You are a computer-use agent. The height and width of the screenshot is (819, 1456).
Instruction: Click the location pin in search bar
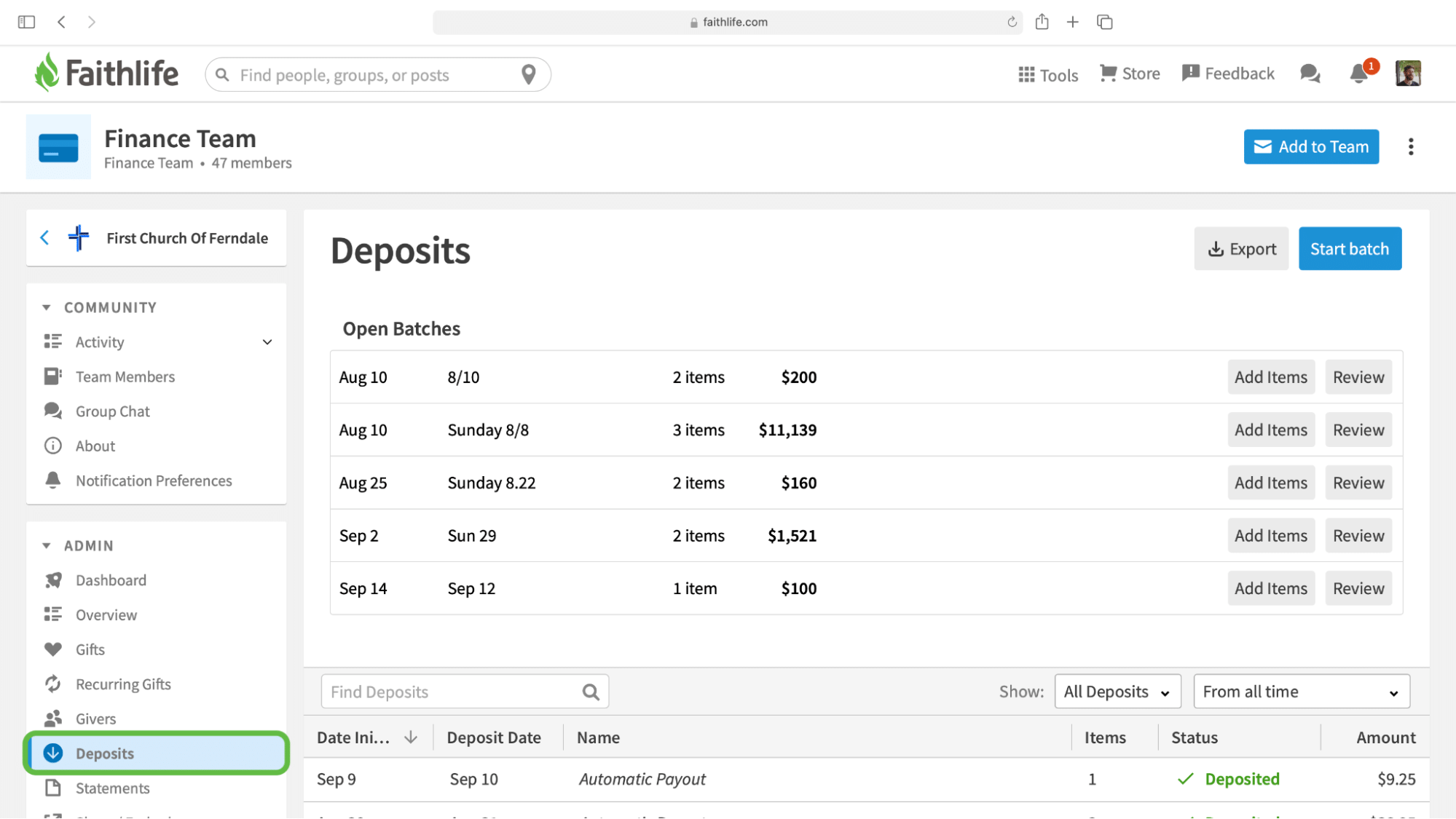[529, 74]
